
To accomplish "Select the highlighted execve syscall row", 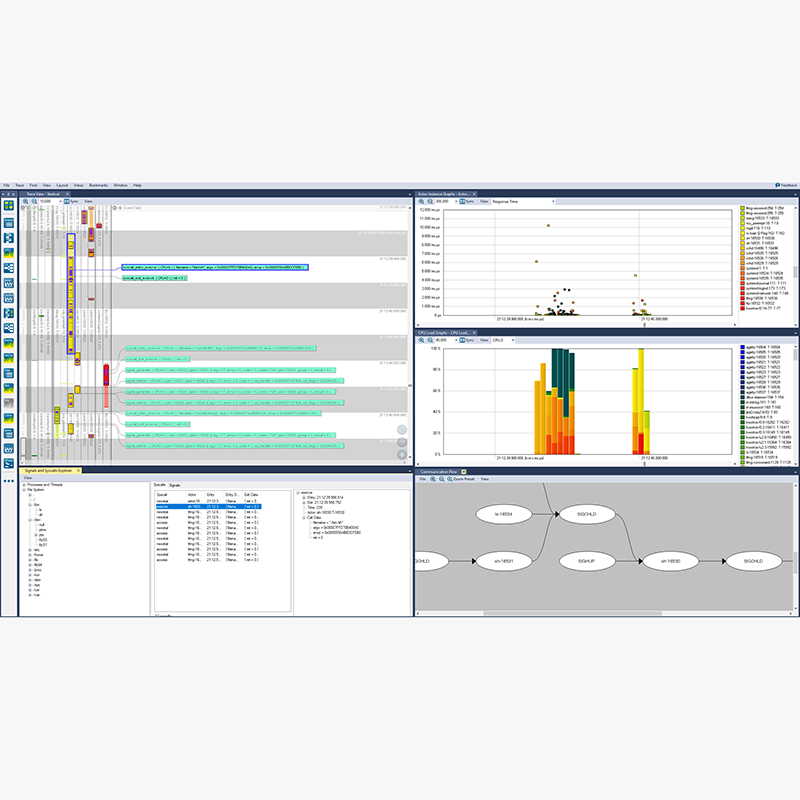I will [209, 507].
